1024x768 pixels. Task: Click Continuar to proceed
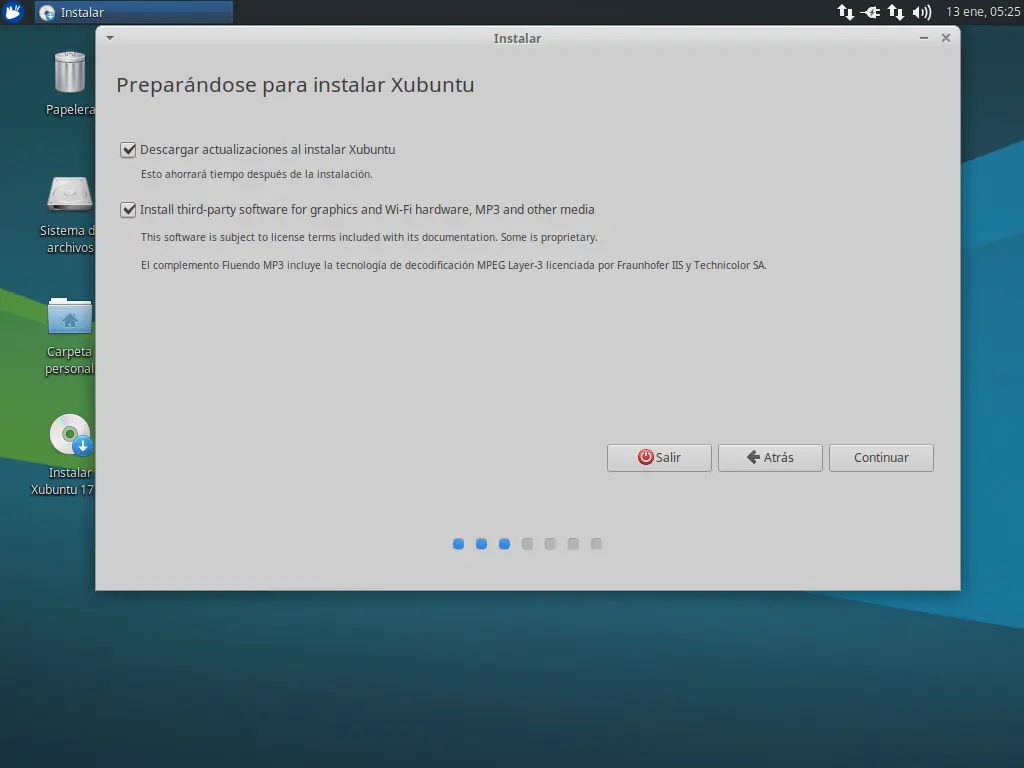coord(881,458)
